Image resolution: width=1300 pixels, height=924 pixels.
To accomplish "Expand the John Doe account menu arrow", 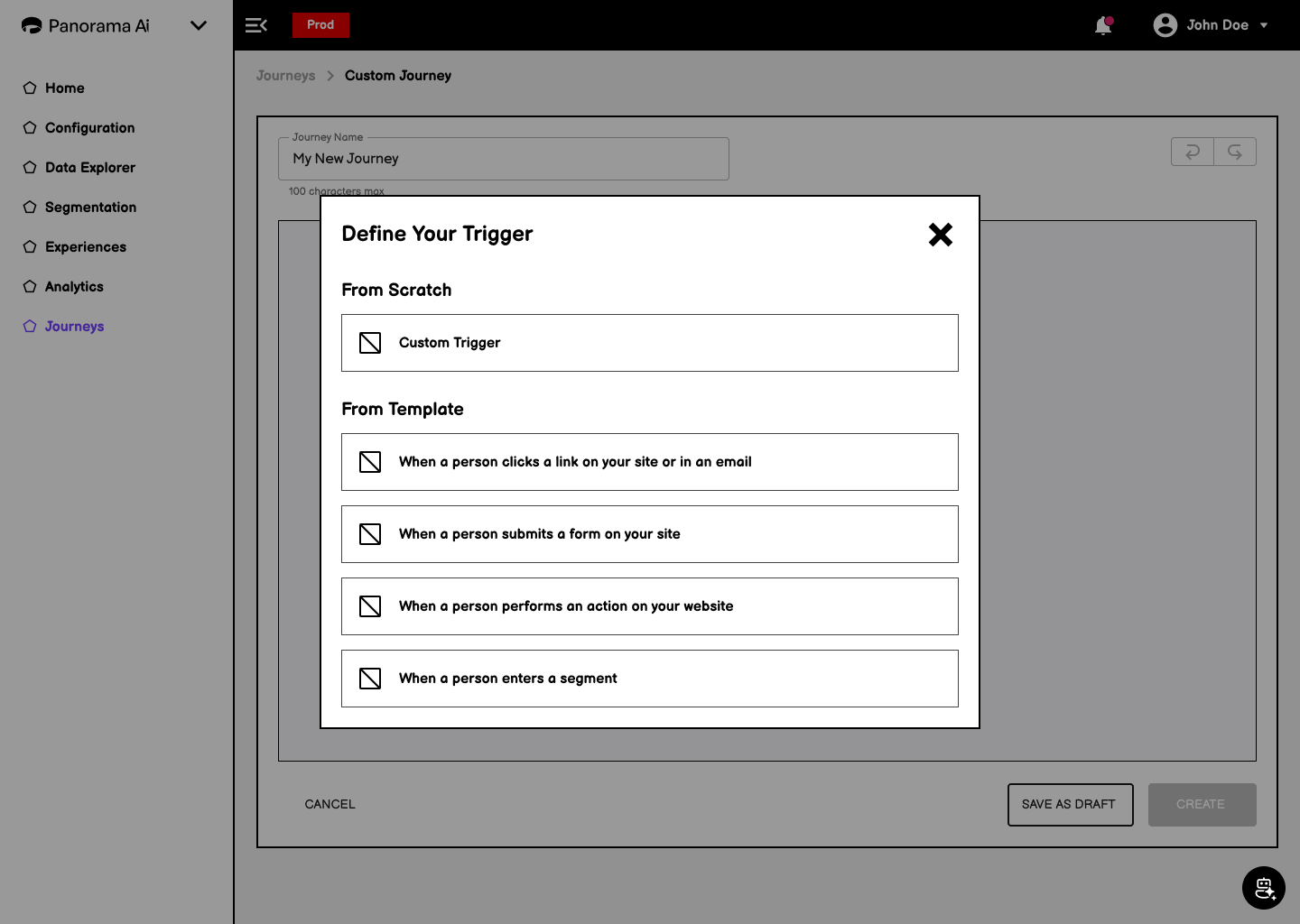I will click(1264, 25).
